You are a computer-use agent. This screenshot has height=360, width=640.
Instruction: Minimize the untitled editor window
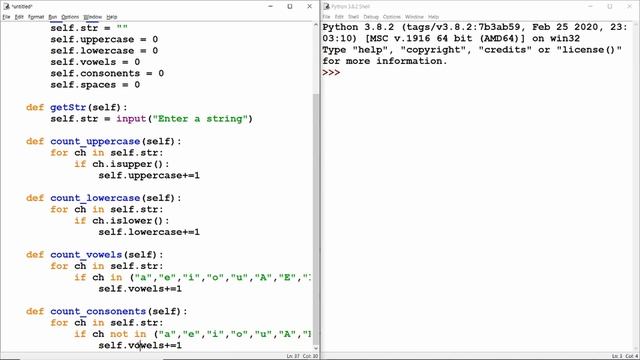[x=270, y=7]
